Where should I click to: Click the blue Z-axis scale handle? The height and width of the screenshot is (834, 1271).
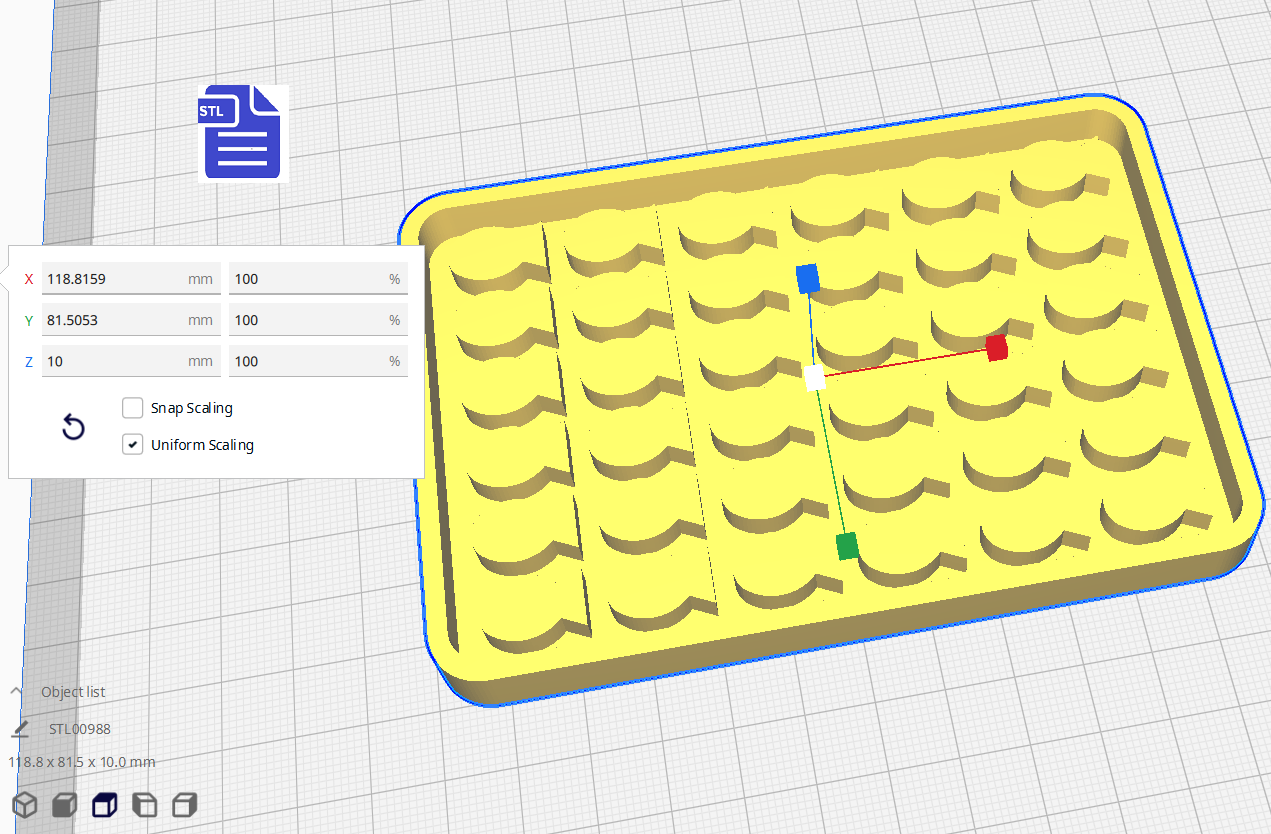point(808,279)
